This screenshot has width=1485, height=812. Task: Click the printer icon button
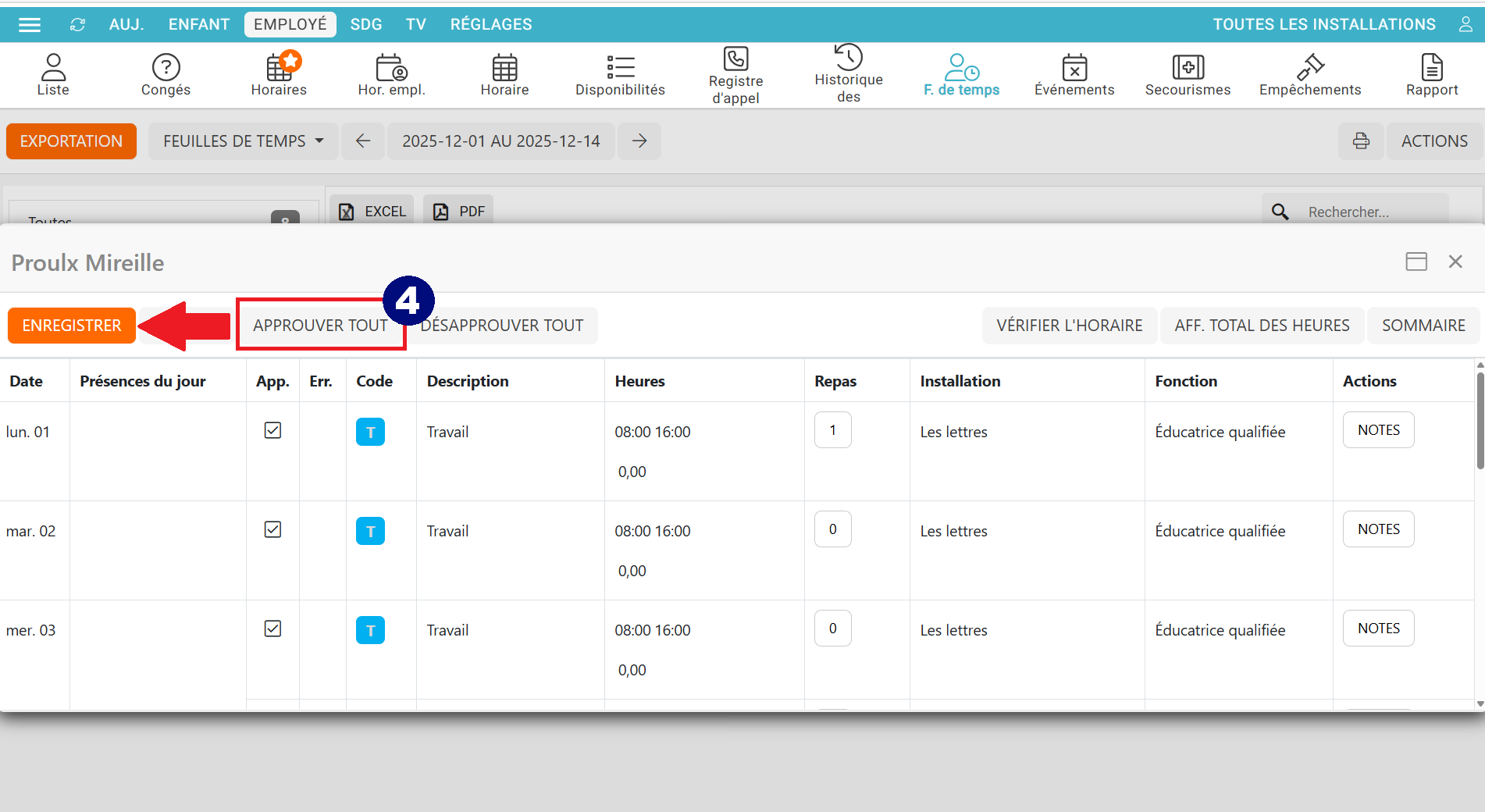pos(1361,141)
